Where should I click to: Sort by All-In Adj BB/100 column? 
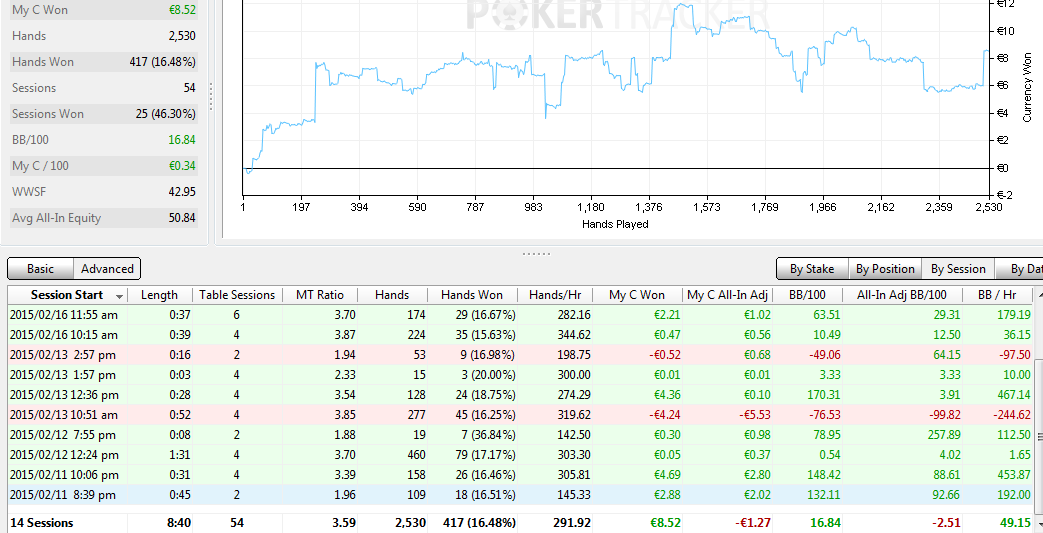click(904, 295)
